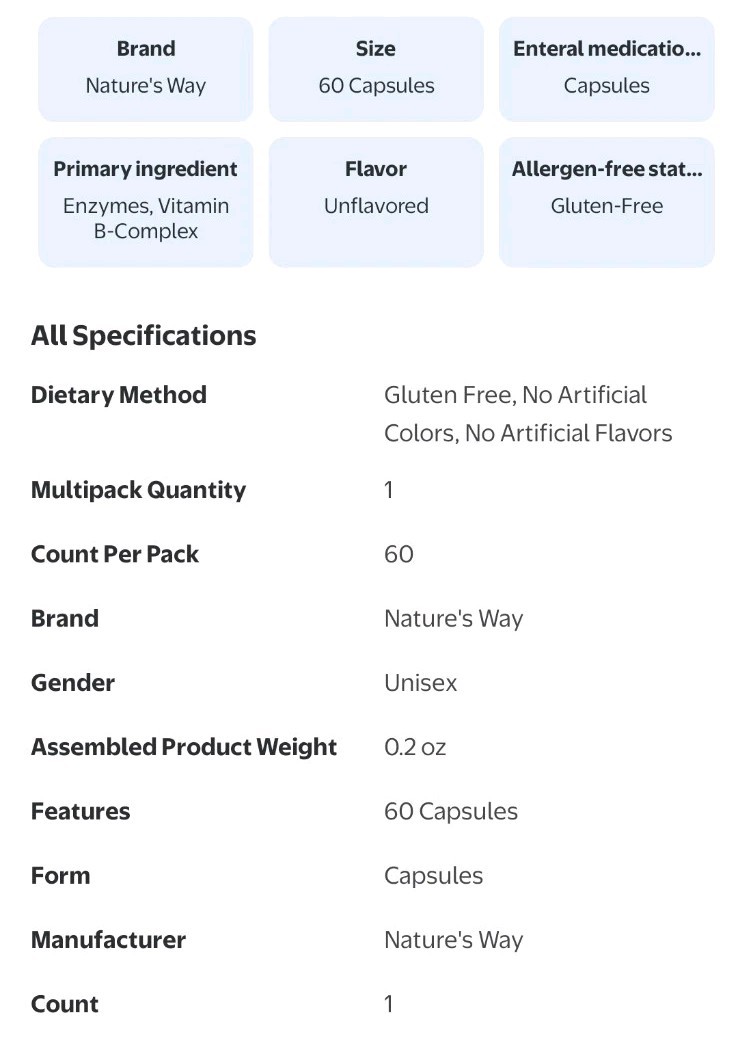Click the Gluten Free dietary method value
738x1050 pixels.
pyautogui.click(x=528, y=414)
